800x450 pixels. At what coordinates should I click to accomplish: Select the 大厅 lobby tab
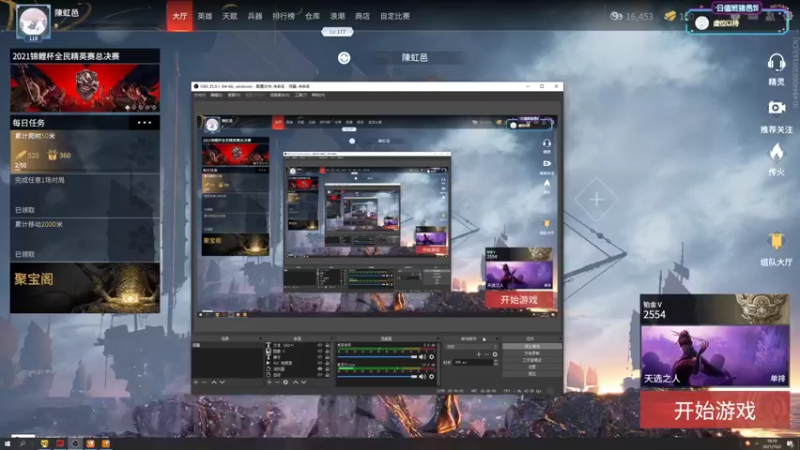click(x=180, y=16)
